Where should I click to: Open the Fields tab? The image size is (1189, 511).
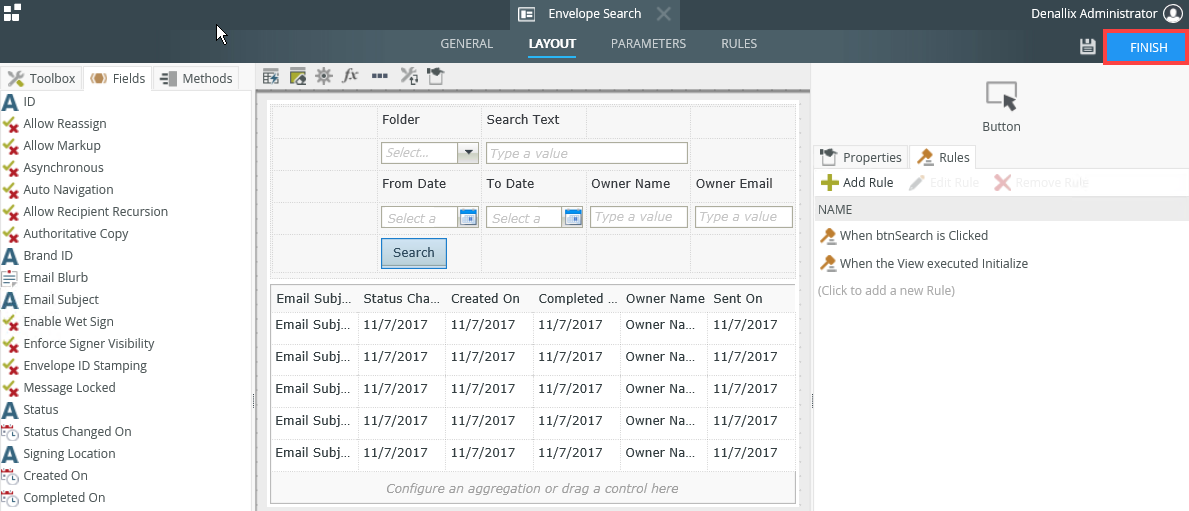118,78
